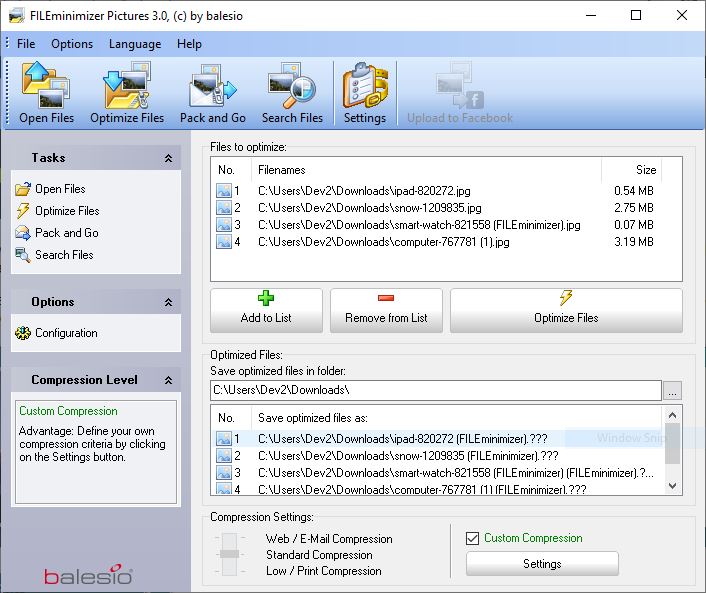
Task: Click the save folder path input field
Action: pyautogui.click(x=436, y=390)
